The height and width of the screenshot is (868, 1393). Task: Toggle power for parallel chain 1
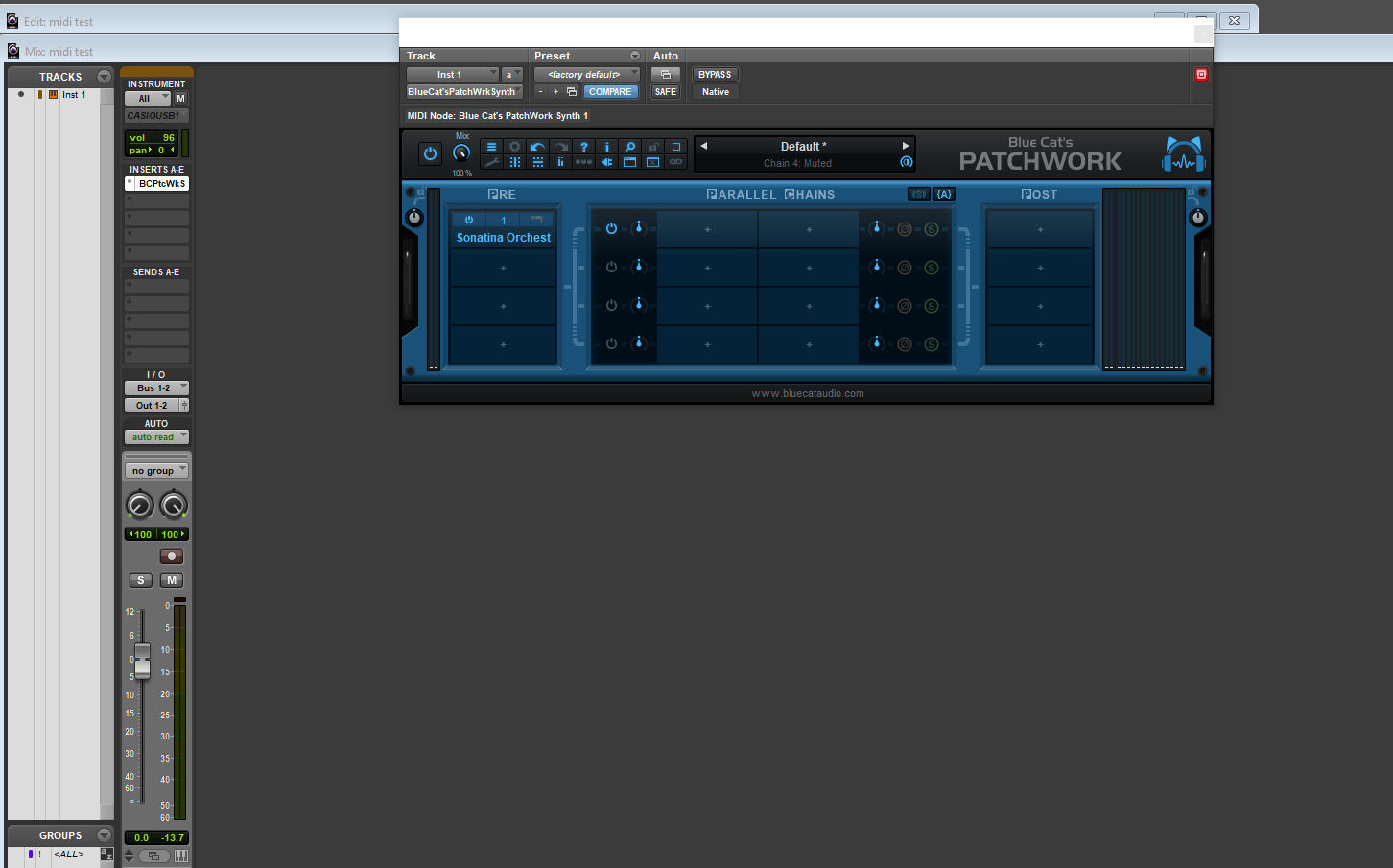tap(611, 228)
